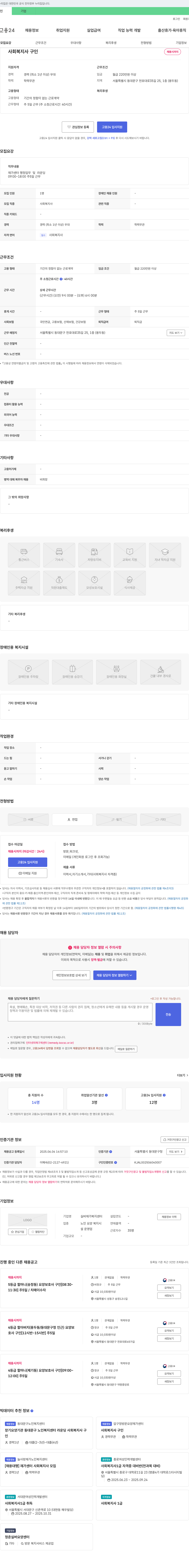Open the 출산휴가·육아휴직 menu
Screen dimensions: 189x1568
(172, 31)
